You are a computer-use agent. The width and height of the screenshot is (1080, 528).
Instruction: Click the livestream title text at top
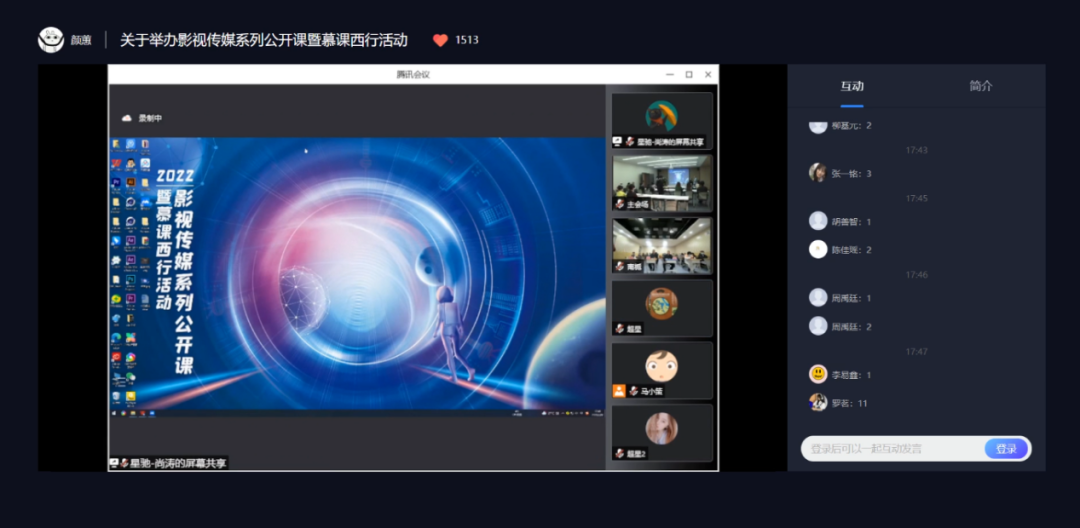(264, 40)
